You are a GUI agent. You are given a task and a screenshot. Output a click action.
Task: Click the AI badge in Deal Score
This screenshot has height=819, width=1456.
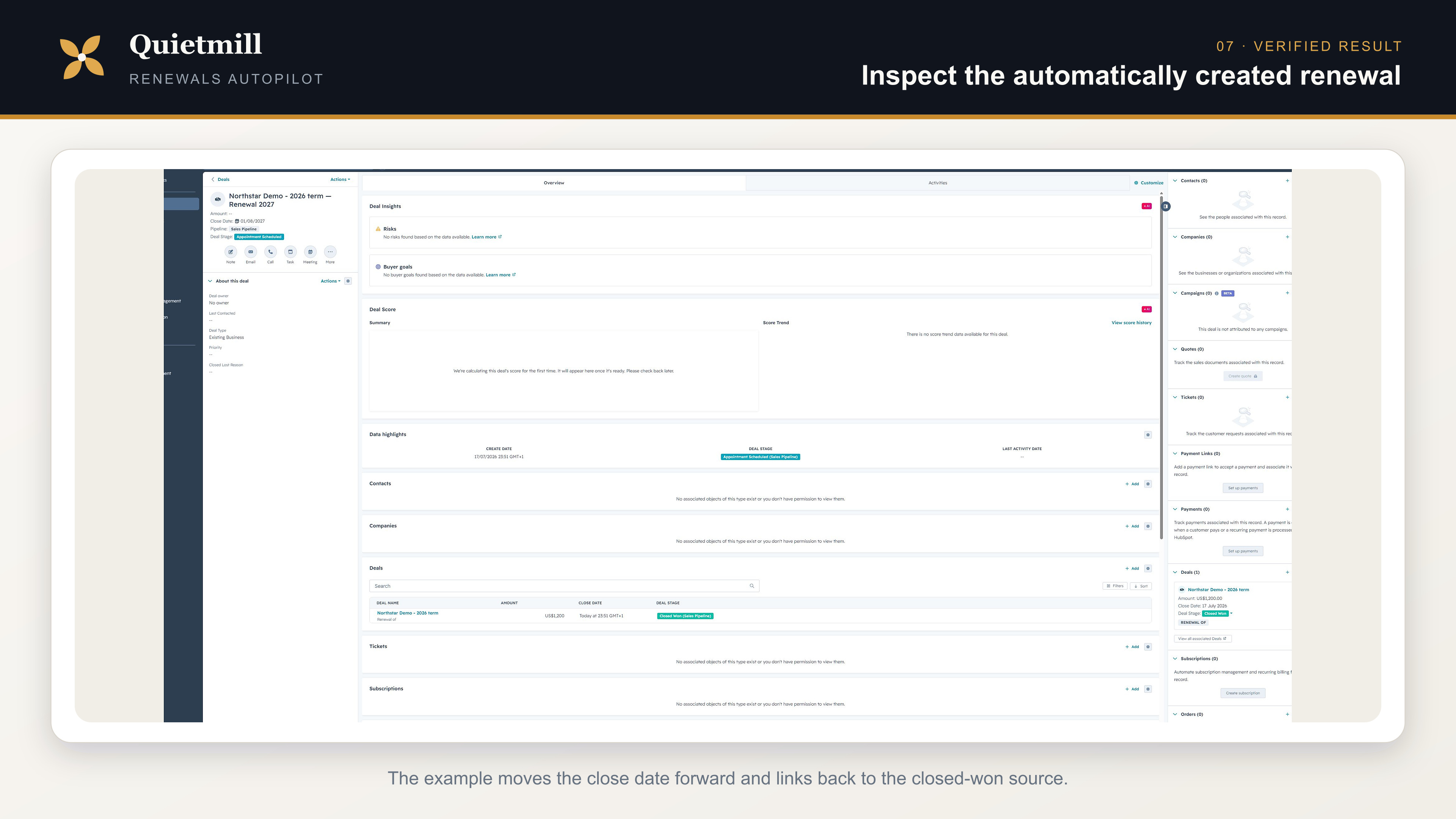[x=1146, y=309]
